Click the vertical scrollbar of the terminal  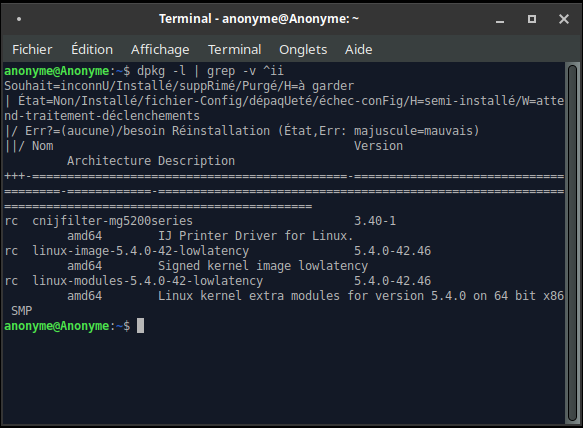(572, 243)
